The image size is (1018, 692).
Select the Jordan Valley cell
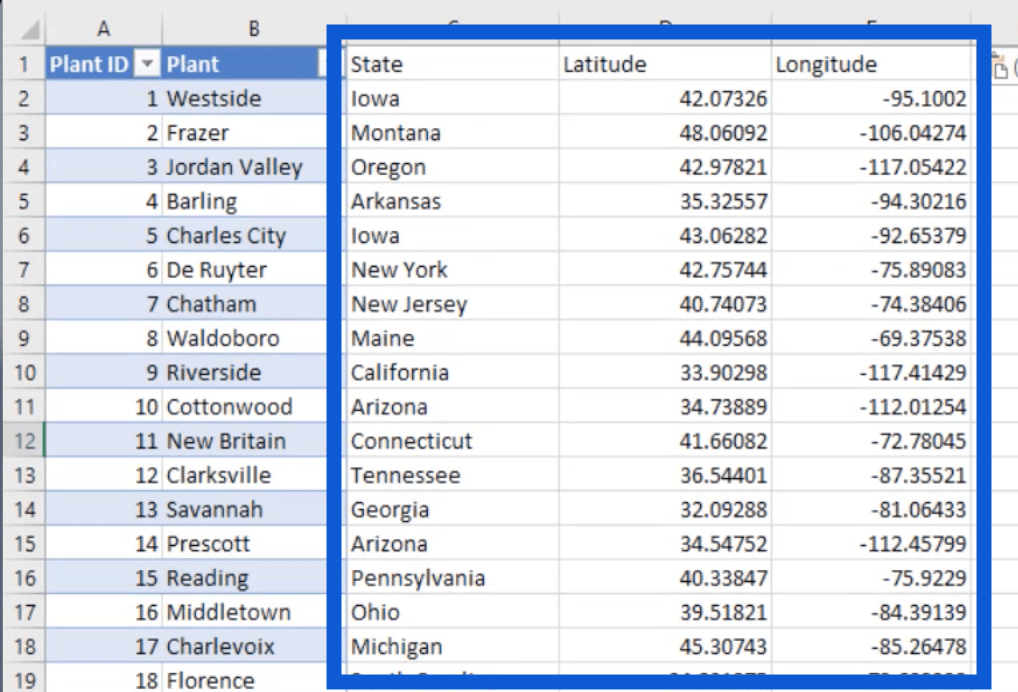click(x=245, y=167)
